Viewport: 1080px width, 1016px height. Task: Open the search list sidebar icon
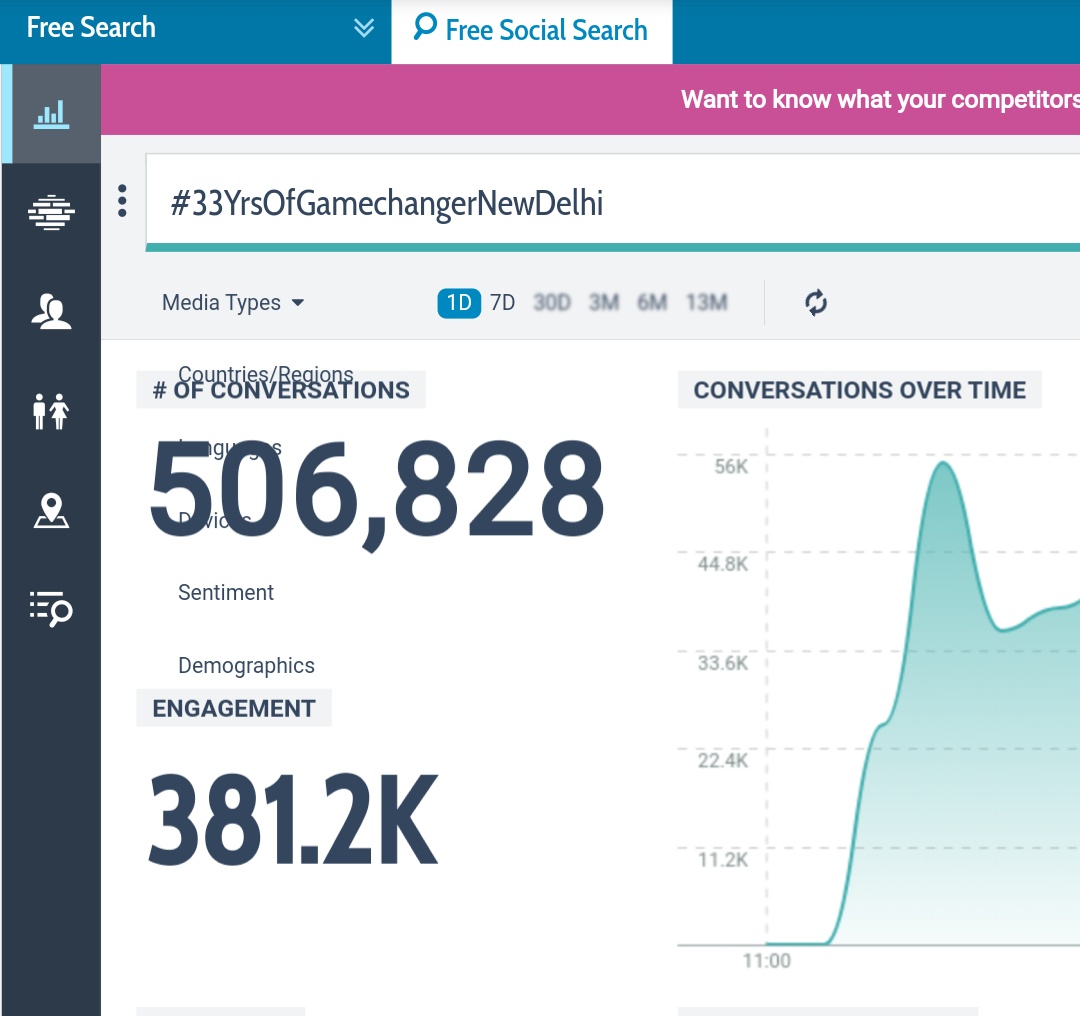52,609
